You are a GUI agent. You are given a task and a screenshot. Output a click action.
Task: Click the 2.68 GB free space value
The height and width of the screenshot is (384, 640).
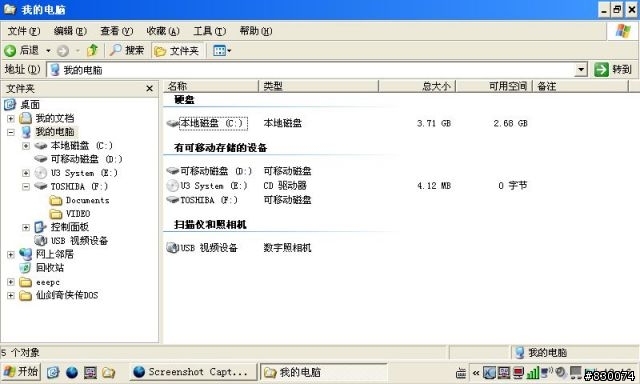point(510,123)
